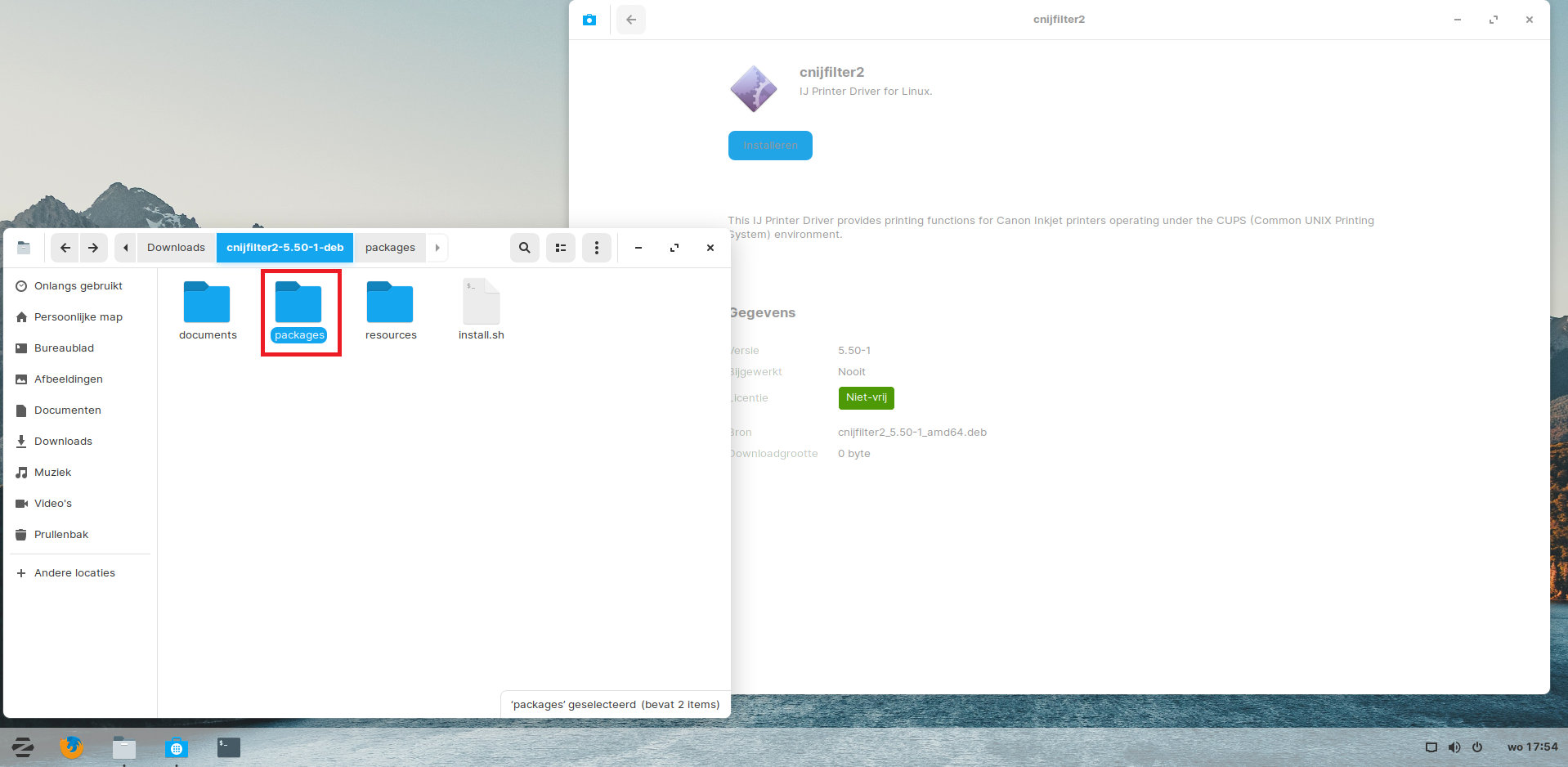This screenshot has width=1568, height=767.
Task: Open power menu in system tray
Action: [x=1477, y=747]
